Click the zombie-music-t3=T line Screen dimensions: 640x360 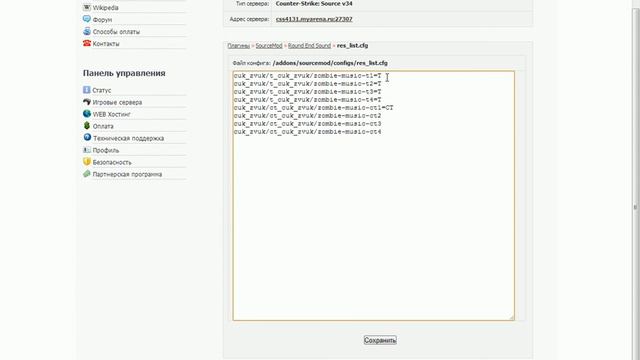pos(307,92)
